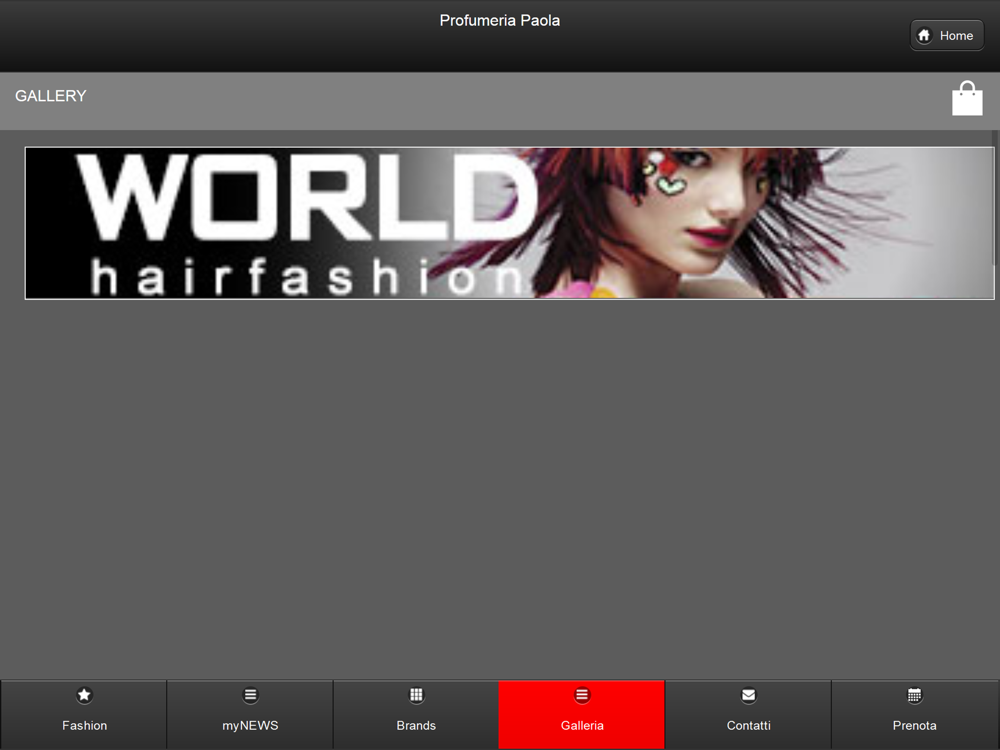Go to the Contatti tab
This screenshot has width=1000, height=750.
748,714
